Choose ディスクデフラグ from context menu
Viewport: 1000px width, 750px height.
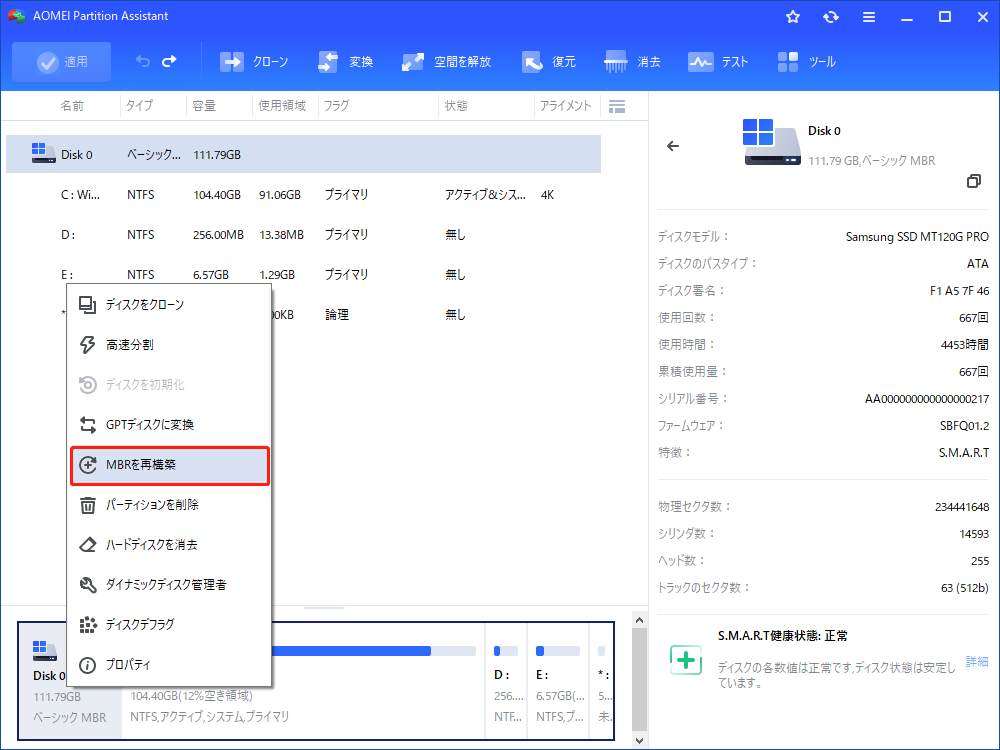click(170, 625)
